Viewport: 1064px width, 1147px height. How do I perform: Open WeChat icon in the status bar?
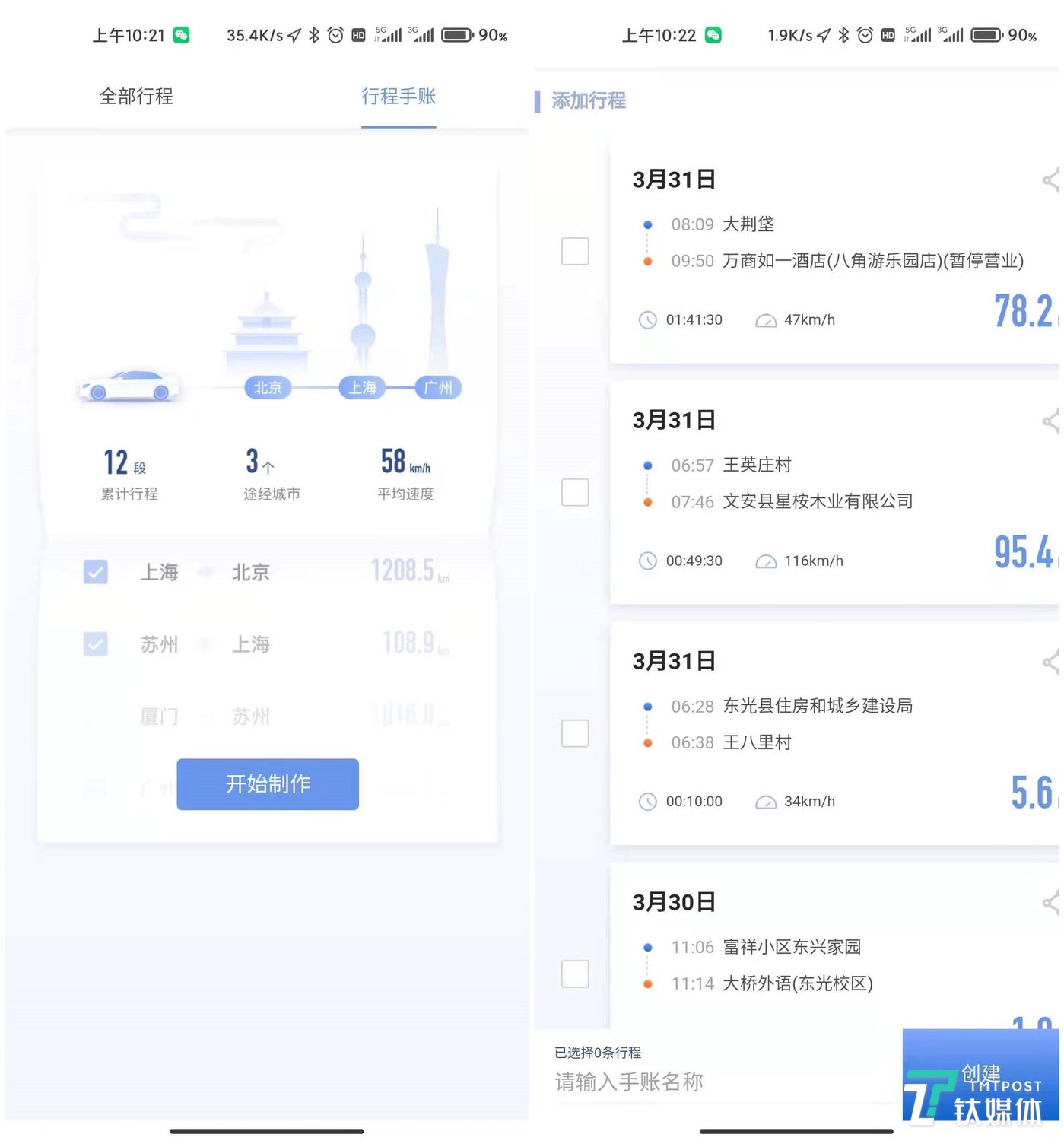(179, 34)
